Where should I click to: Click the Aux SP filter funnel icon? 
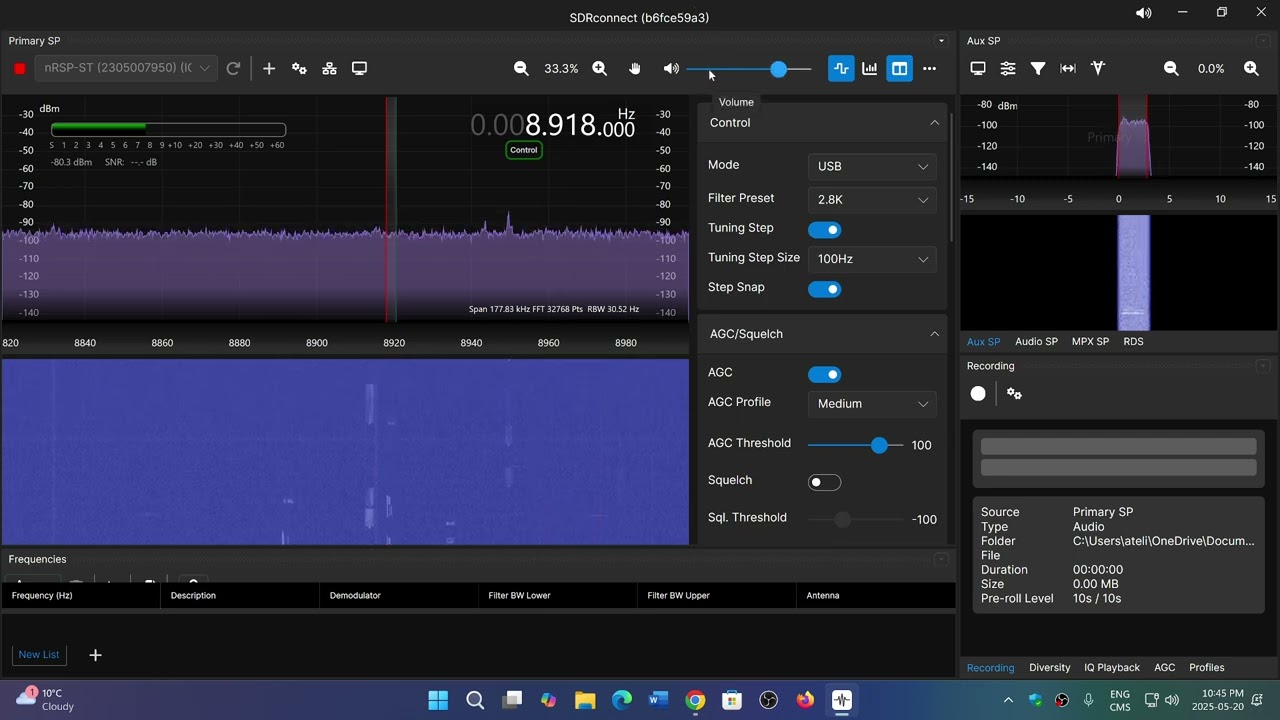(x=1038, y=68)
